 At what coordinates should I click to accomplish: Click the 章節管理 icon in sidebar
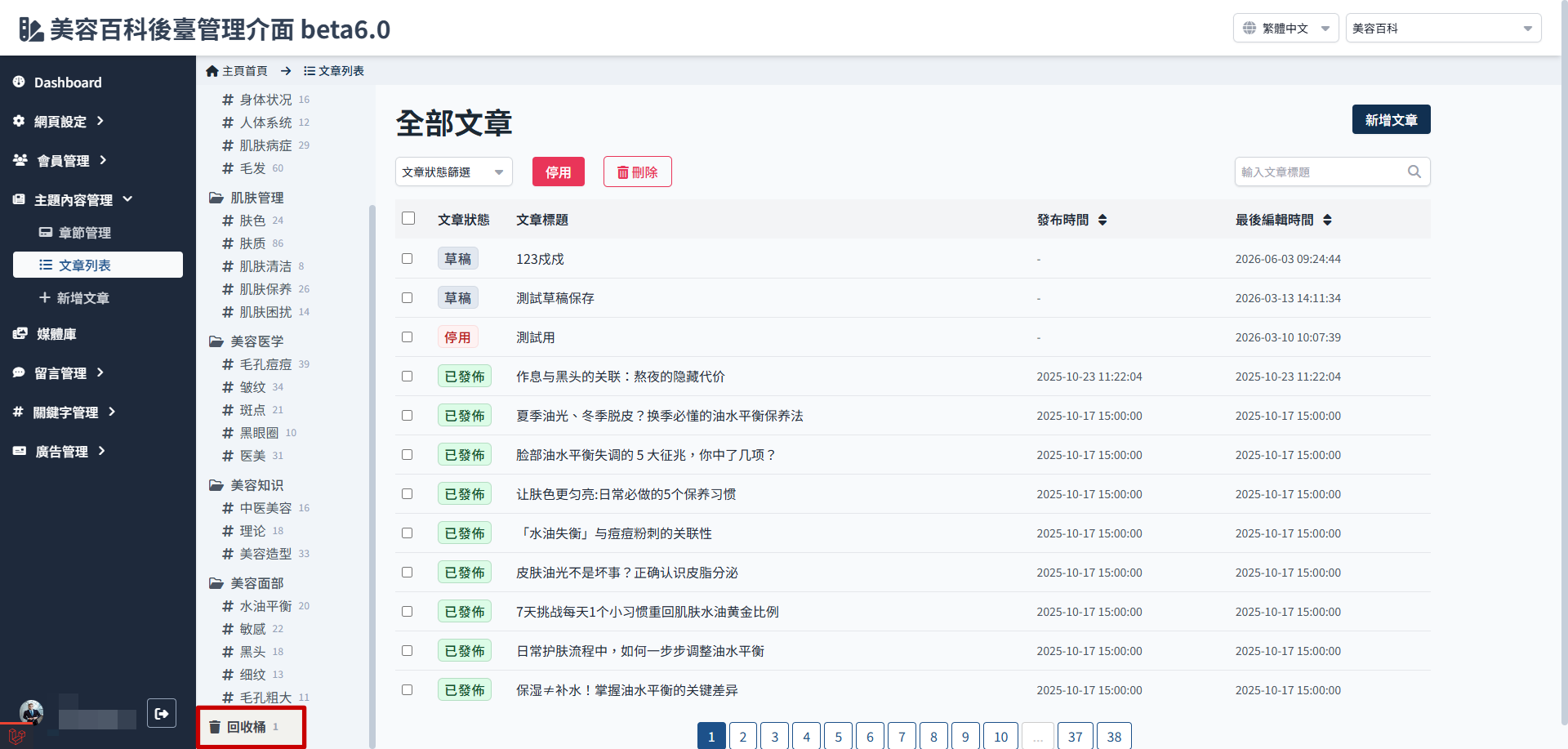click(46, 232)
